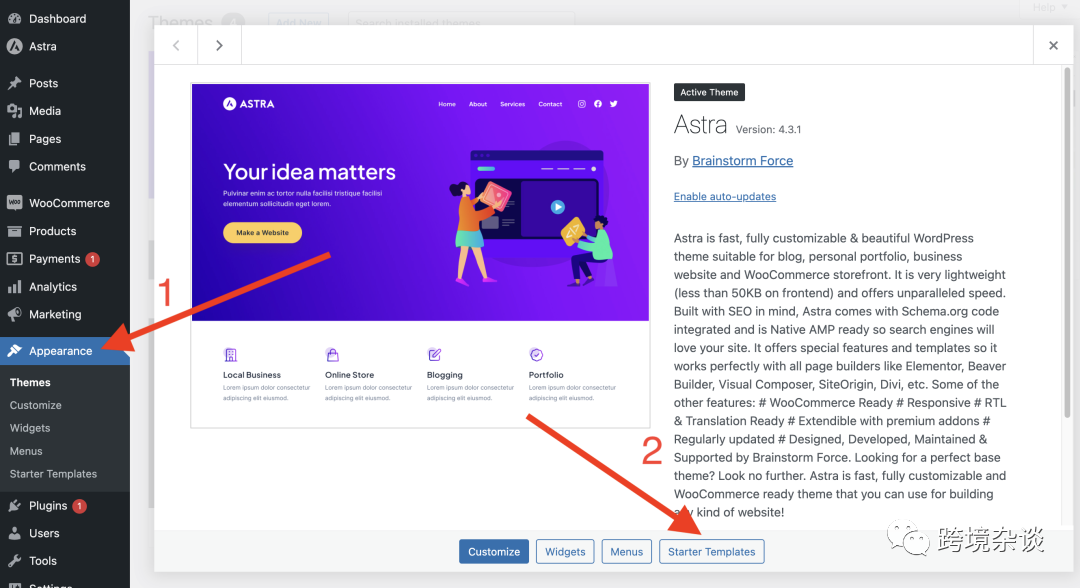Click the Comments speech bubble icon

click(x=14, y=167)
